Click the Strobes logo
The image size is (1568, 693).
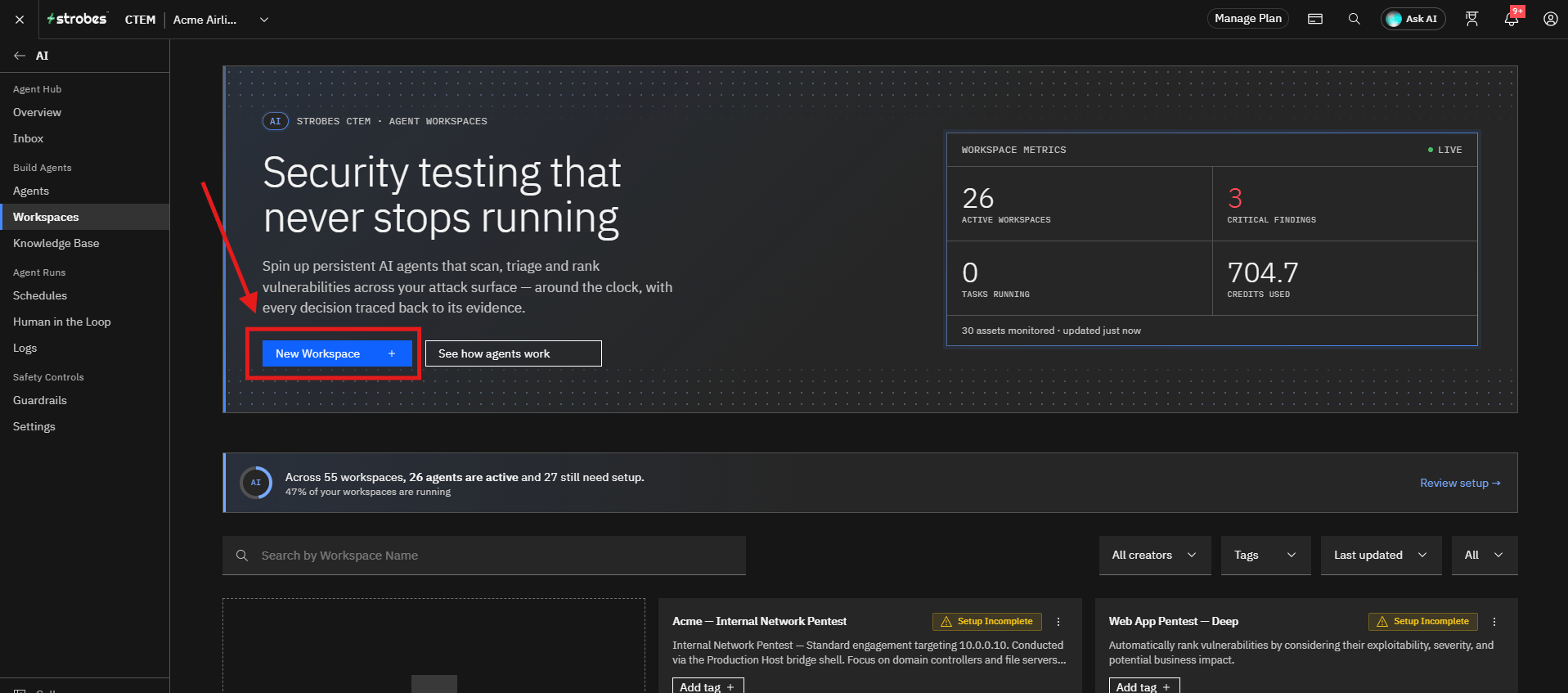(77, 19)
